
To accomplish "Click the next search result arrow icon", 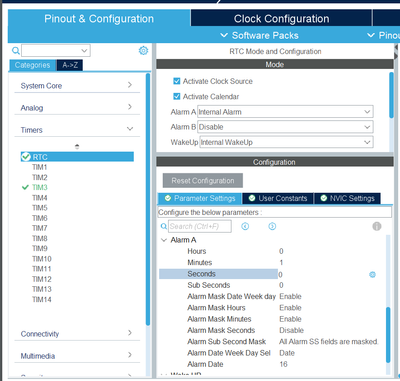I will click(x=272, y=227).
